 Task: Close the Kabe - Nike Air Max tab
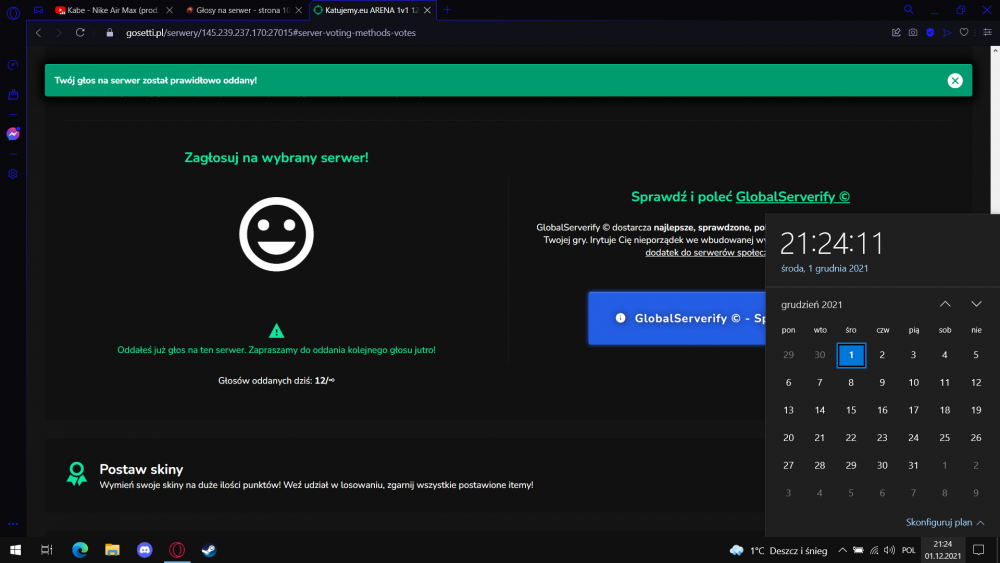pos(169,10)
